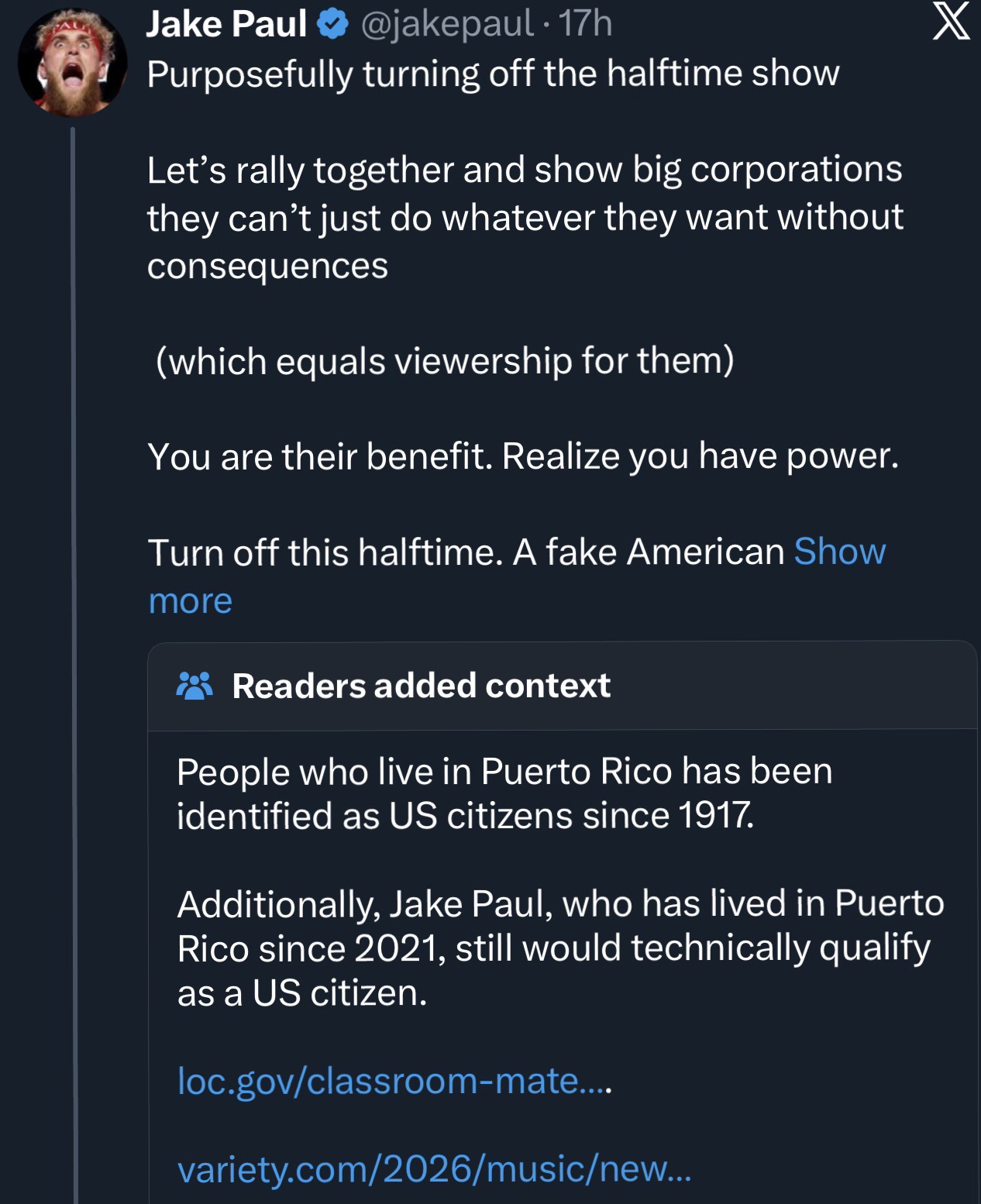Click the 'Purposefully turning off the halftime show' line
Viewport: 981px width, 1204px height.
[x=493, y=74]
